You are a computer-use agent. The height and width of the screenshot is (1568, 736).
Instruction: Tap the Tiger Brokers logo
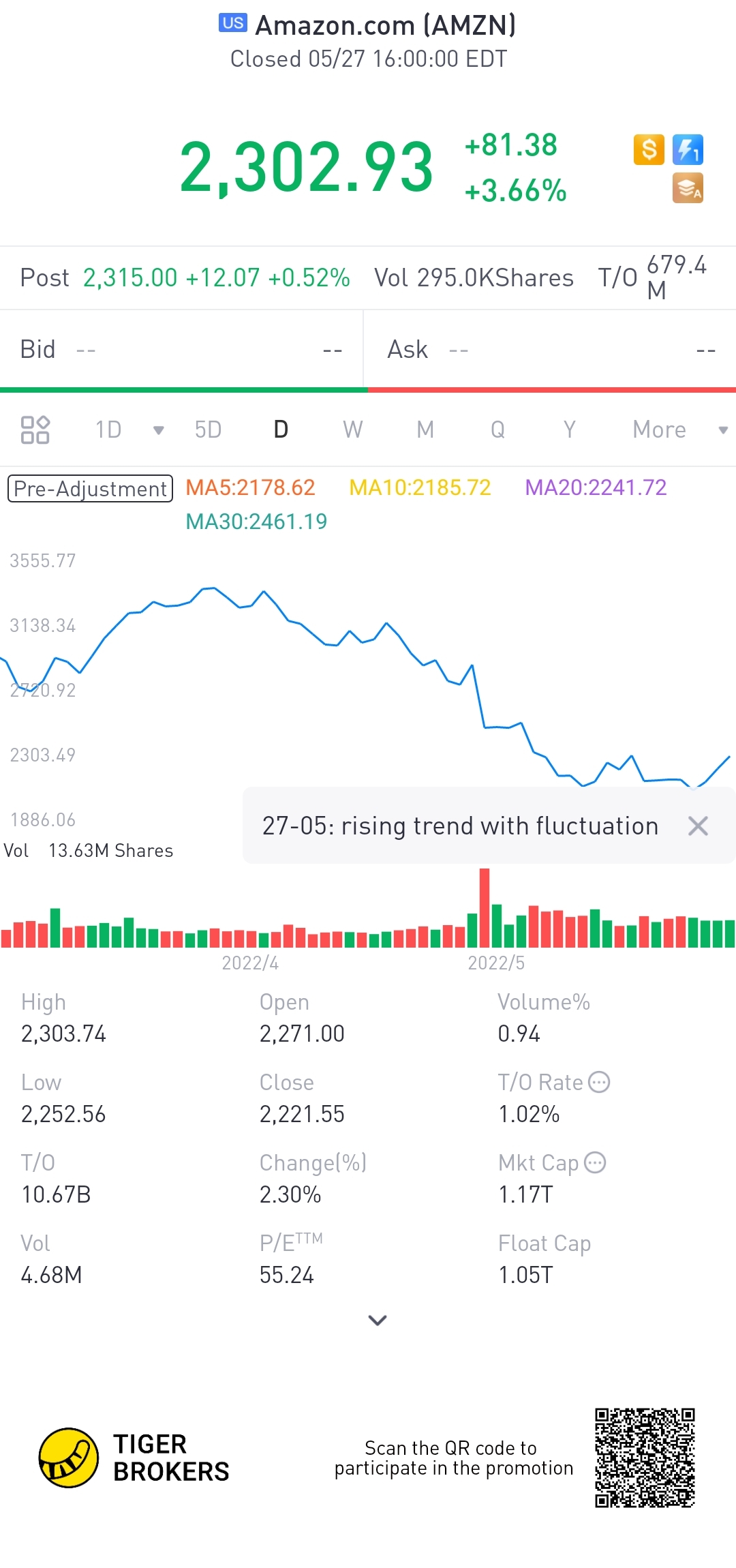pyautogui.click(x=134, y=1458)
